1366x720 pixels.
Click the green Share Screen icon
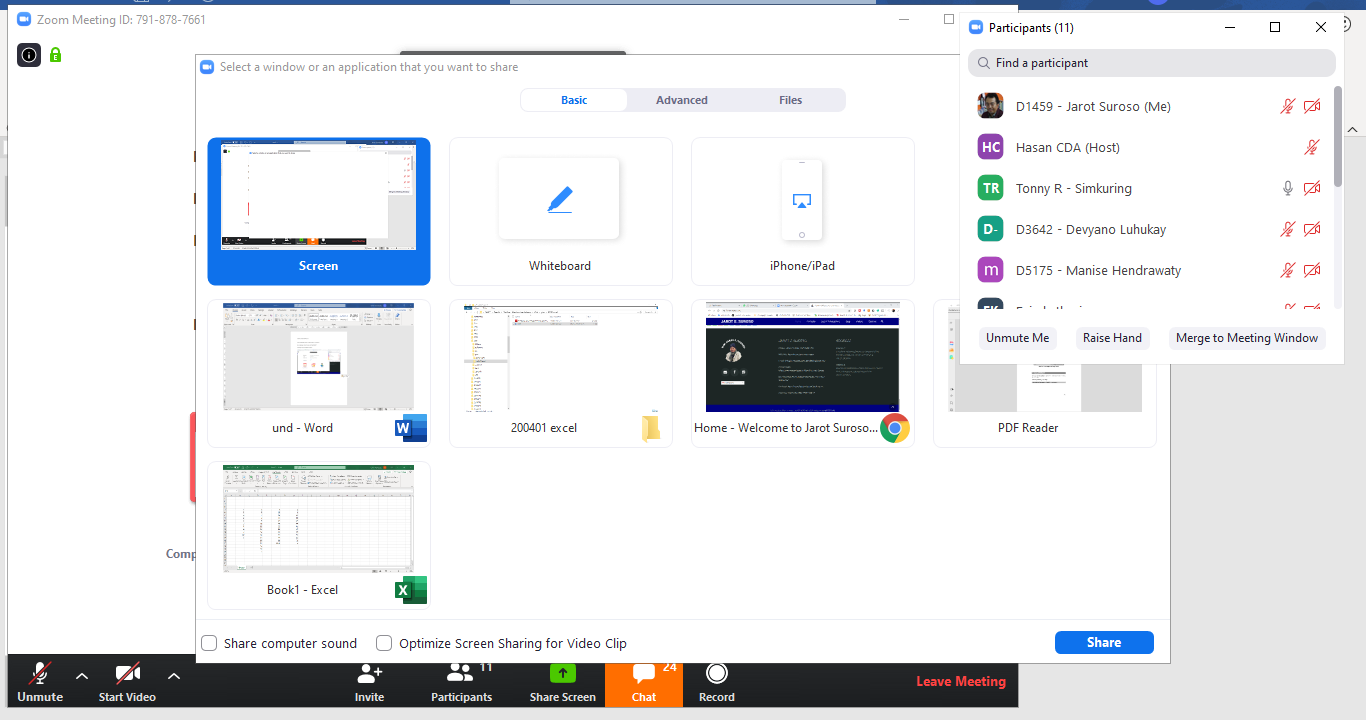562,673
